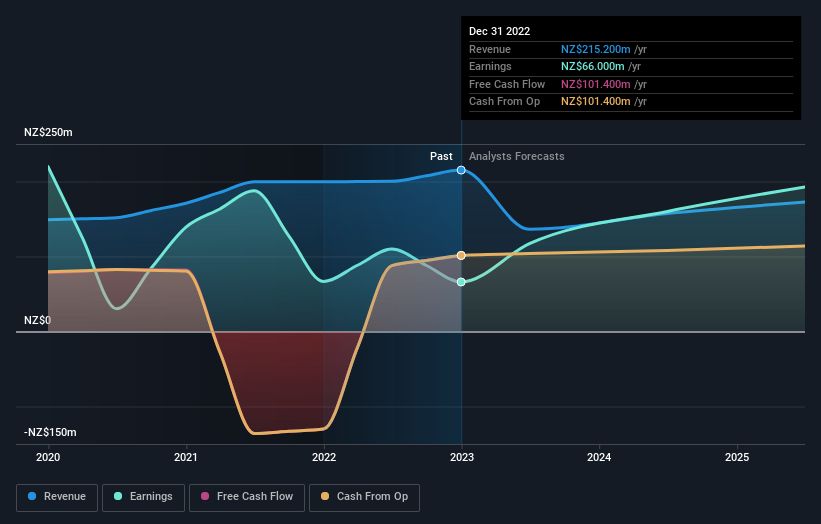Click the NZ$0 y-axis label

pyautogui.click(x=37, y=320)
